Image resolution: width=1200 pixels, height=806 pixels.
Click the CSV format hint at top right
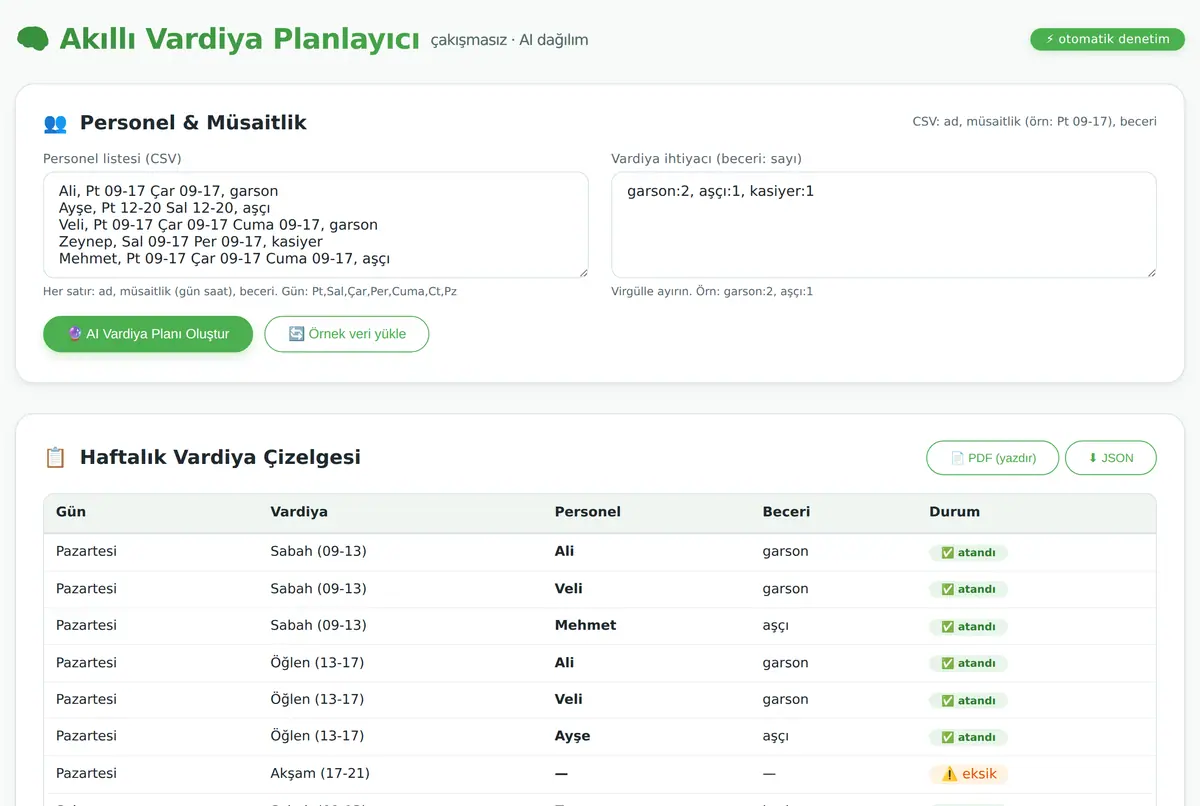(1034, 122)
